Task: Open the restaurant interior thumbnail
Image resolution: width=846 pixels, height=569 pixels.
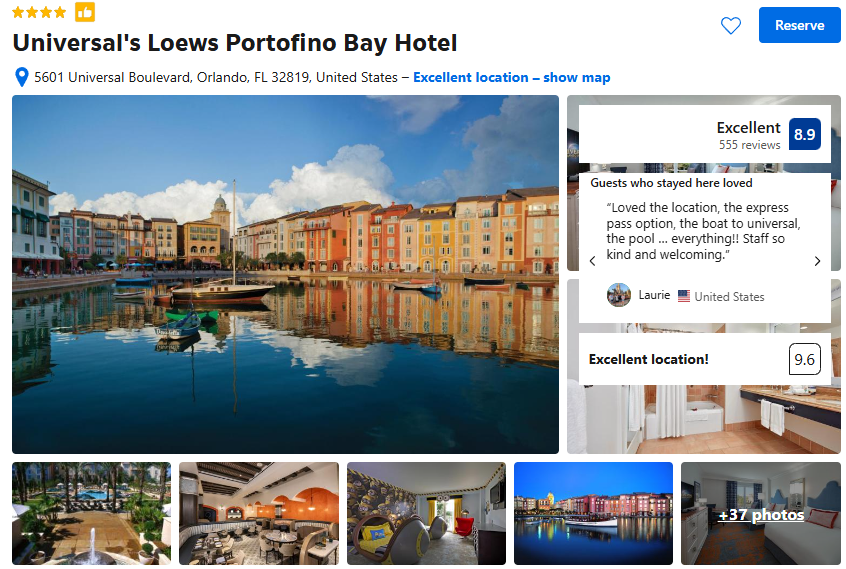Action: click(x=259, y=513)
